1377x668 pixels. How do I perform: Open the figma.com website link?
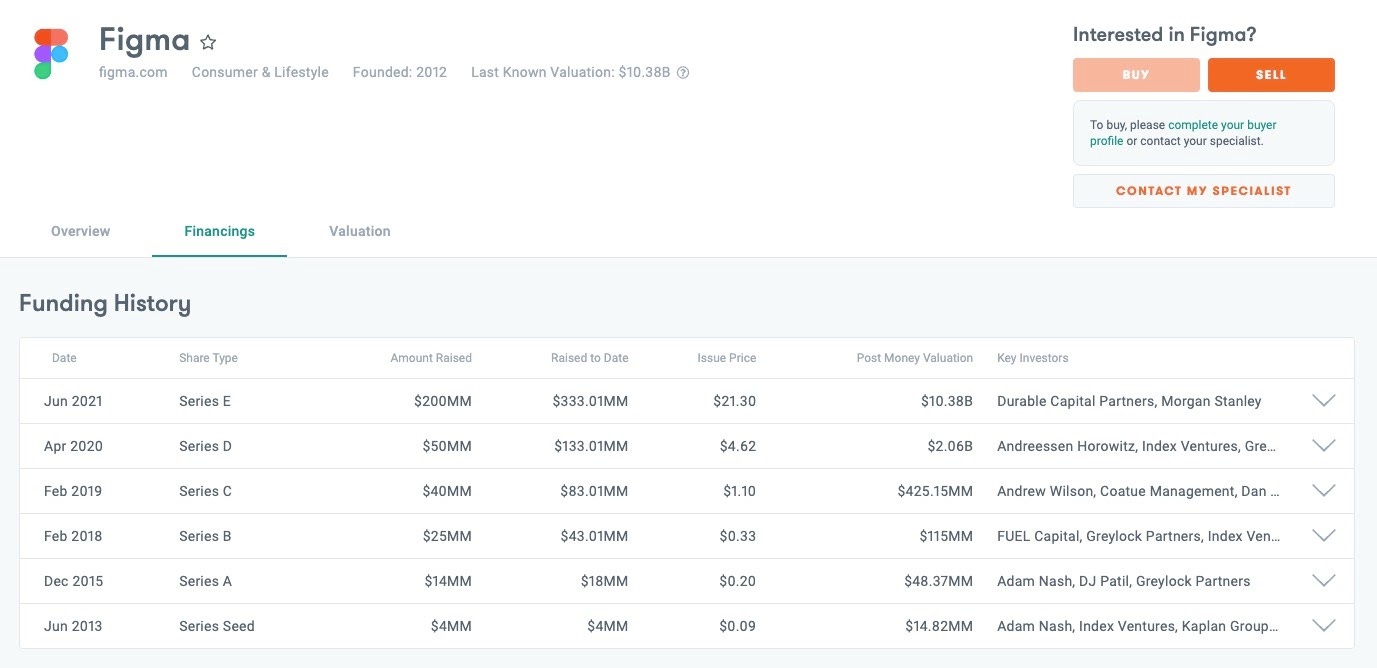pyautogui.click(x=133, y=72)
